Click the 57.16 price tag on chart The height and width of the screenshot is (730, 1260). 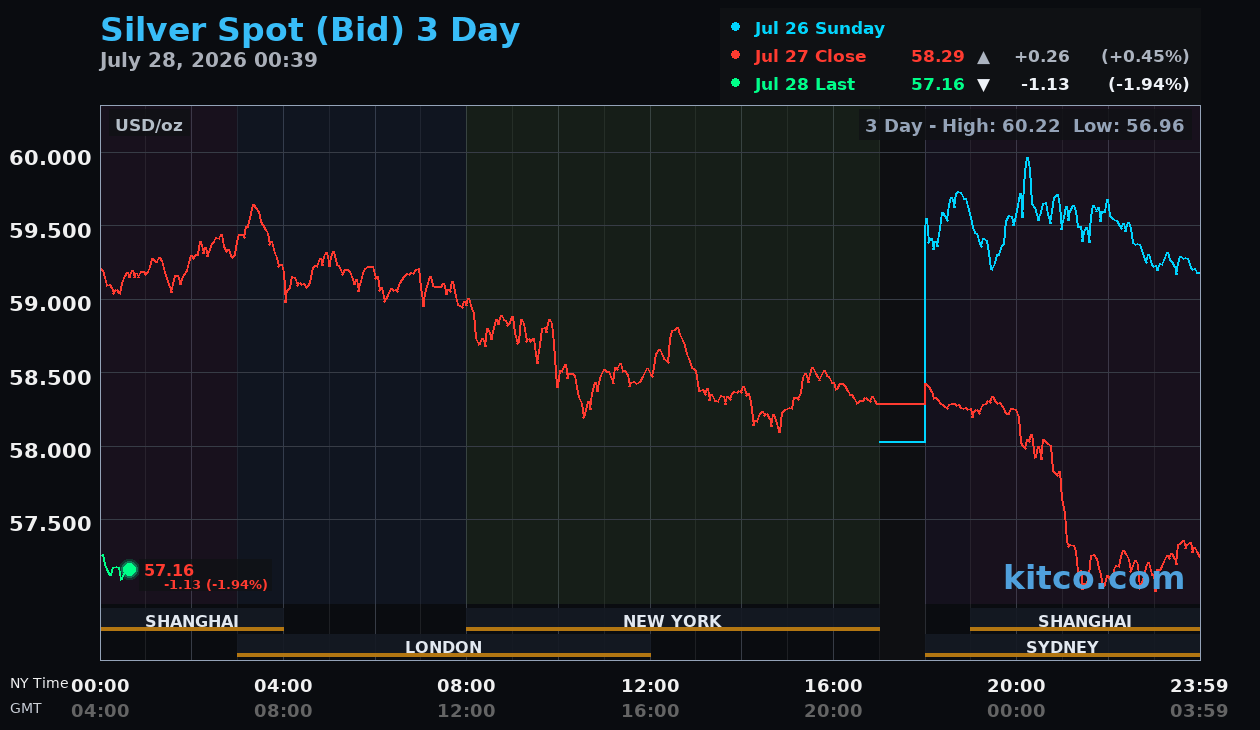169,570
